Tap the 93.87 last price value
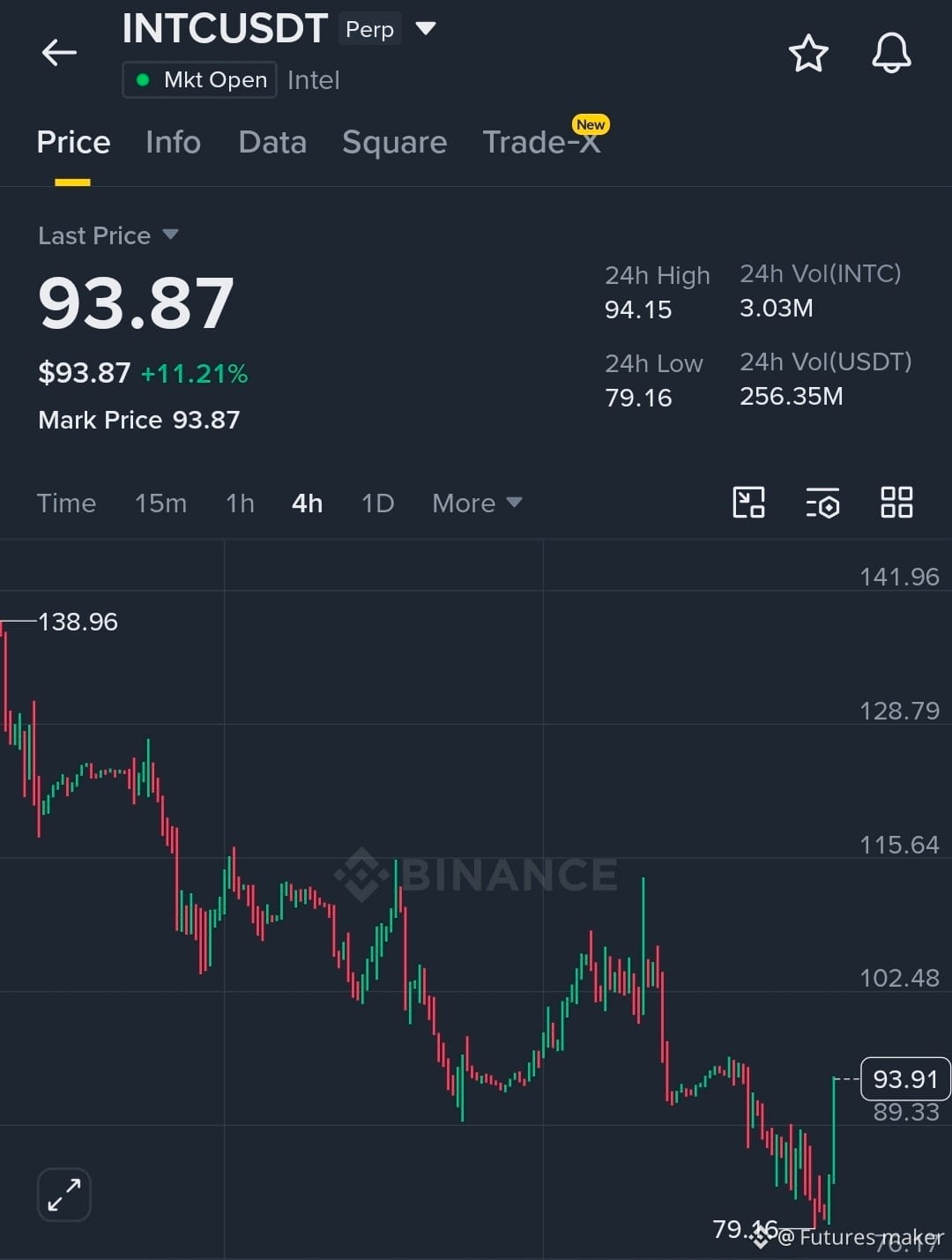Image resolution: width=952 pixels, height=1260 pixels. click(136, 303)
